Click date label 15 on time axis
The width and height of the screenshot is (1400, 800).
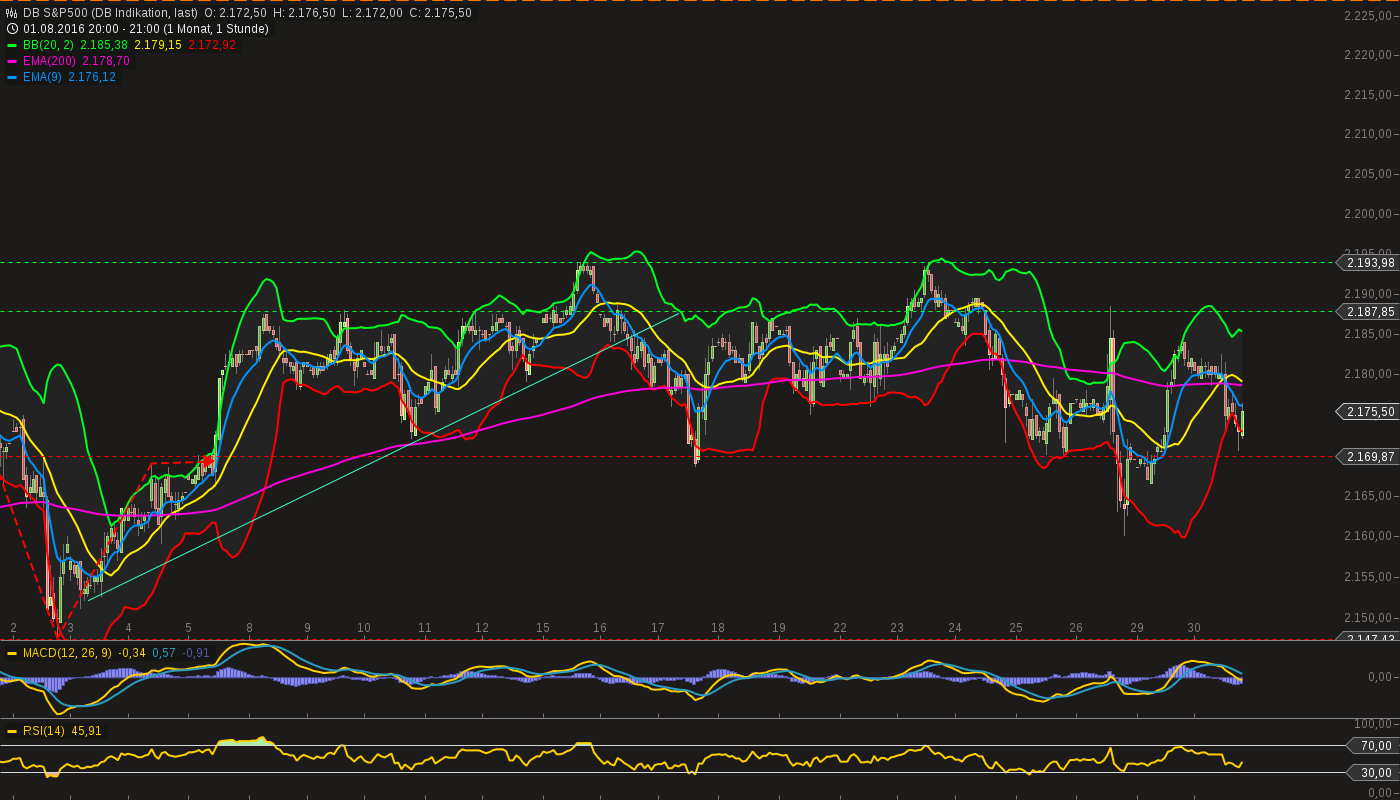point(542,628)
